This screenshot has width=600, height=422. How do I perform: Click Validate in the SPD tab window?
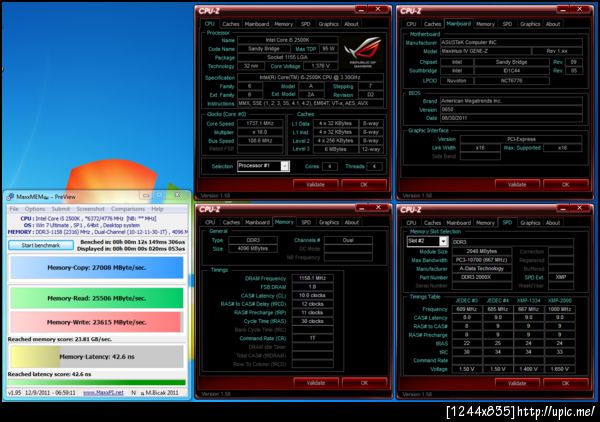(517, 383)
